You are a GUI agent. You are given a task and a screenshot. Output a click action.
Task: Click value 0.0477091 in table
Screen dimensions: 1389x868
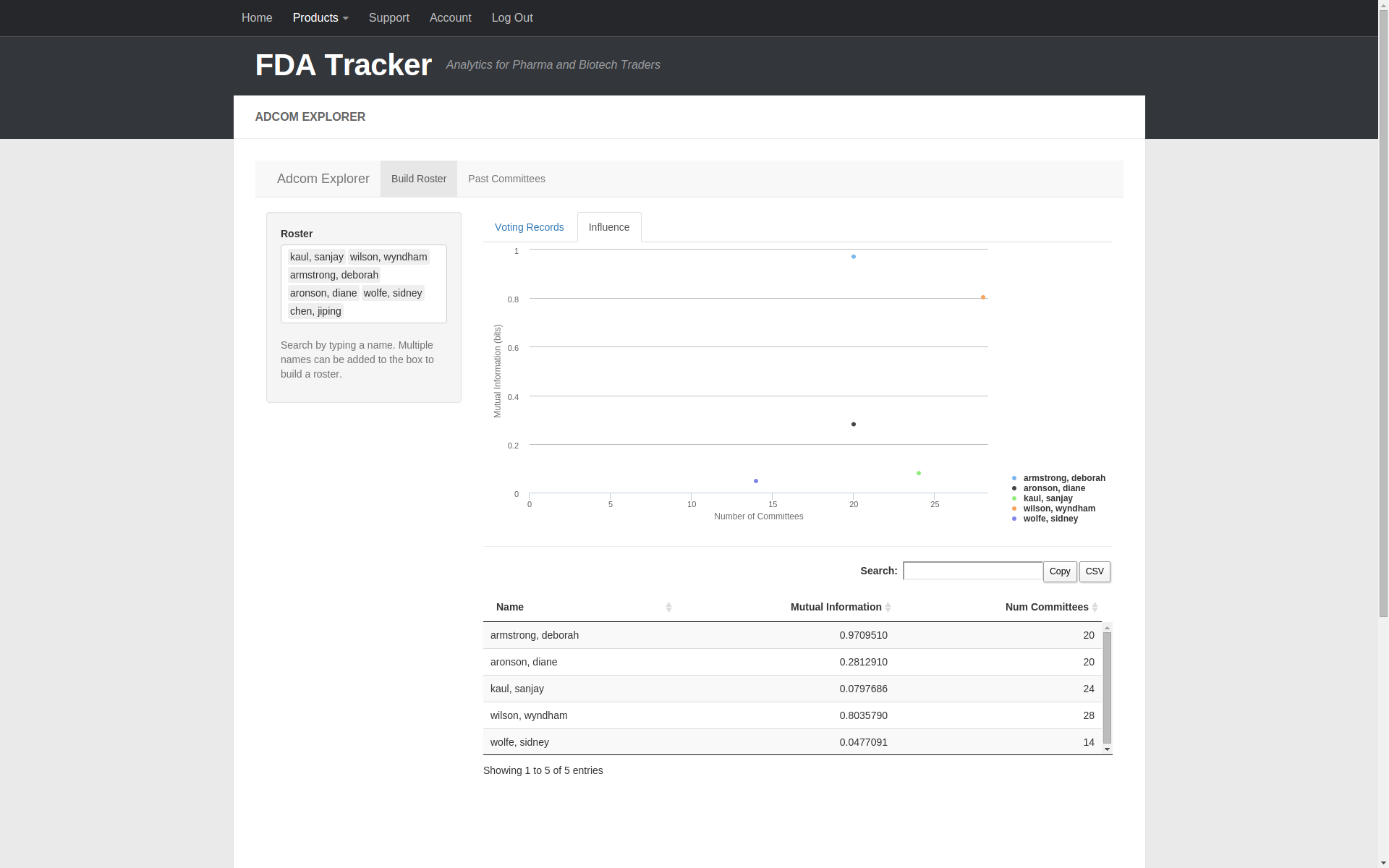click(x=863, y=742)
